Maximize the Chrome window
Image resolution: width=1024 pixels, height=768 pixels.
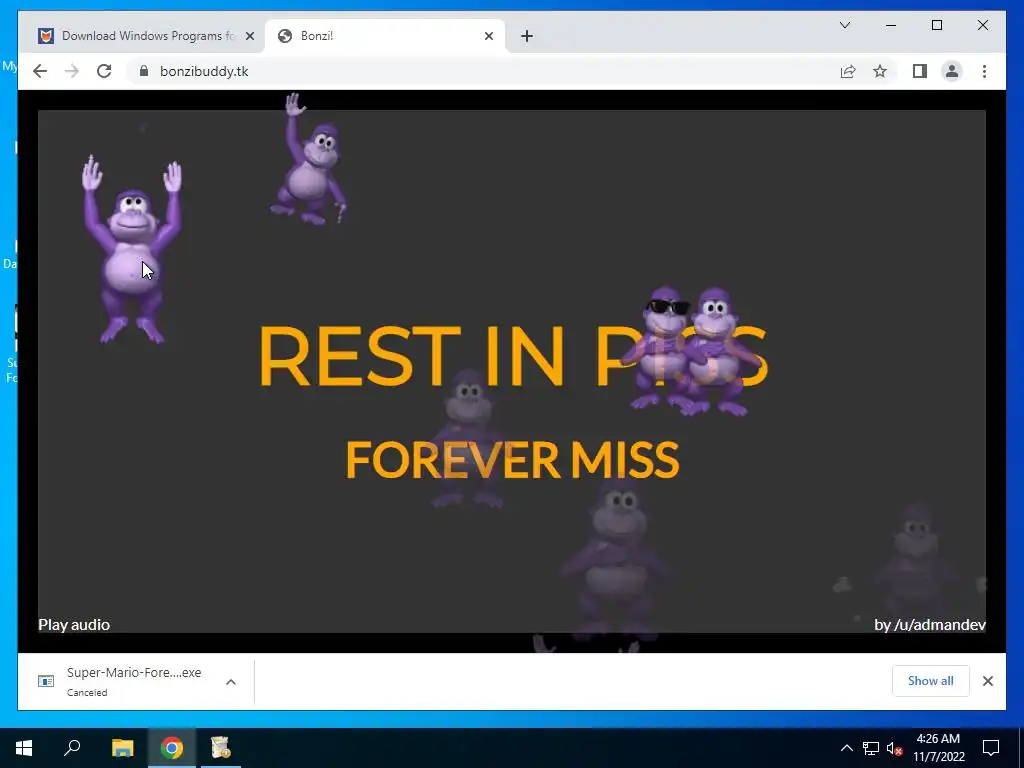click(936, 25)
